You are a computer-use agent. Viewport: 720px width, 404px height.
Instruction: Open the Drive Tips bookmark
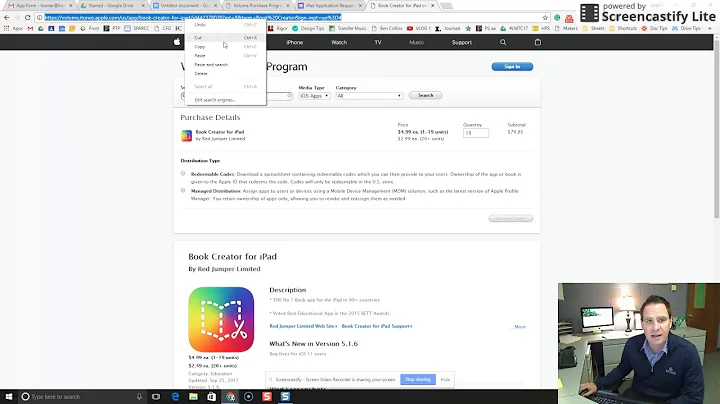pyautogui.click(x=686, y=28)
